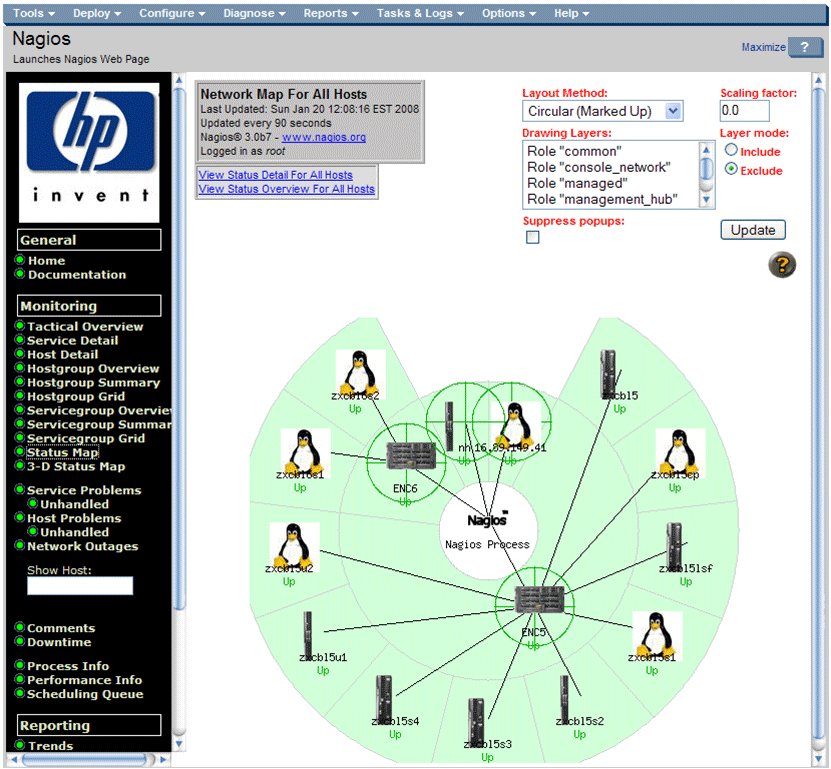Select the zxcb15 blade server icon
This screenshot has height=769, width=831.
click(x=608, y=374)
